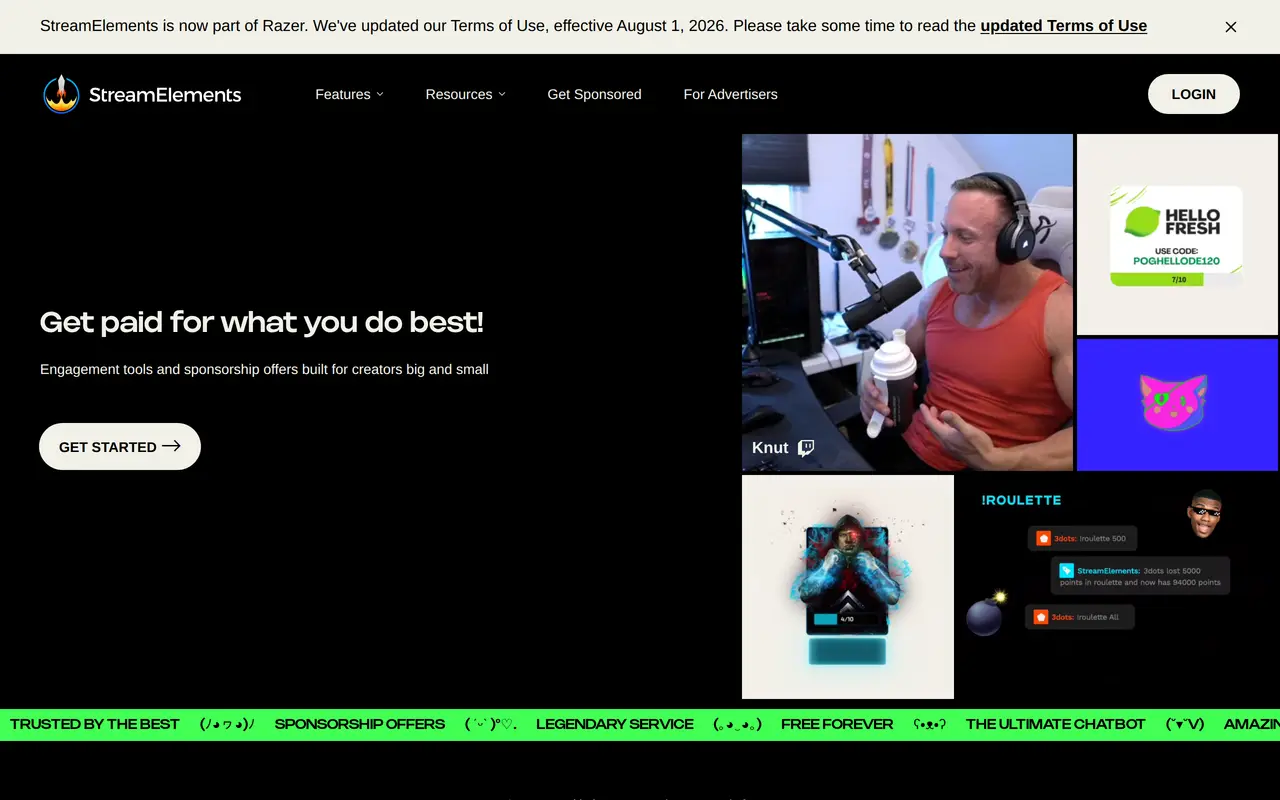Click the !ROULETTE heading
The height and width of the screenshot is (800, 1280).
pyautogui.click(x=1021, y=500)
